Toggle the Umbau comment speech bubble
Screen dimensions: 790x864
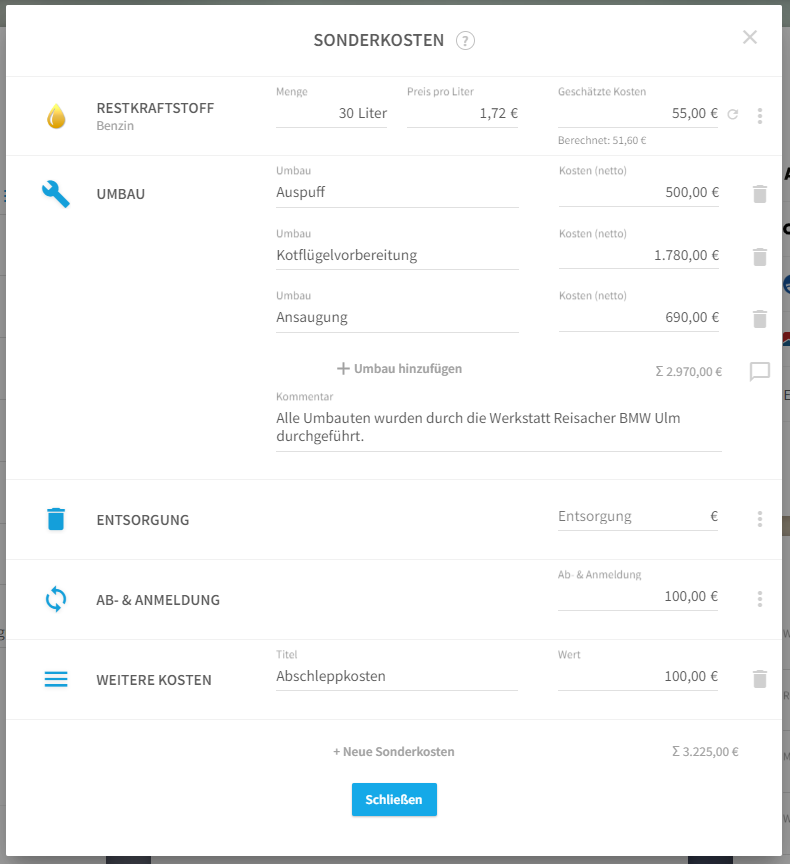tap(760, 371)
